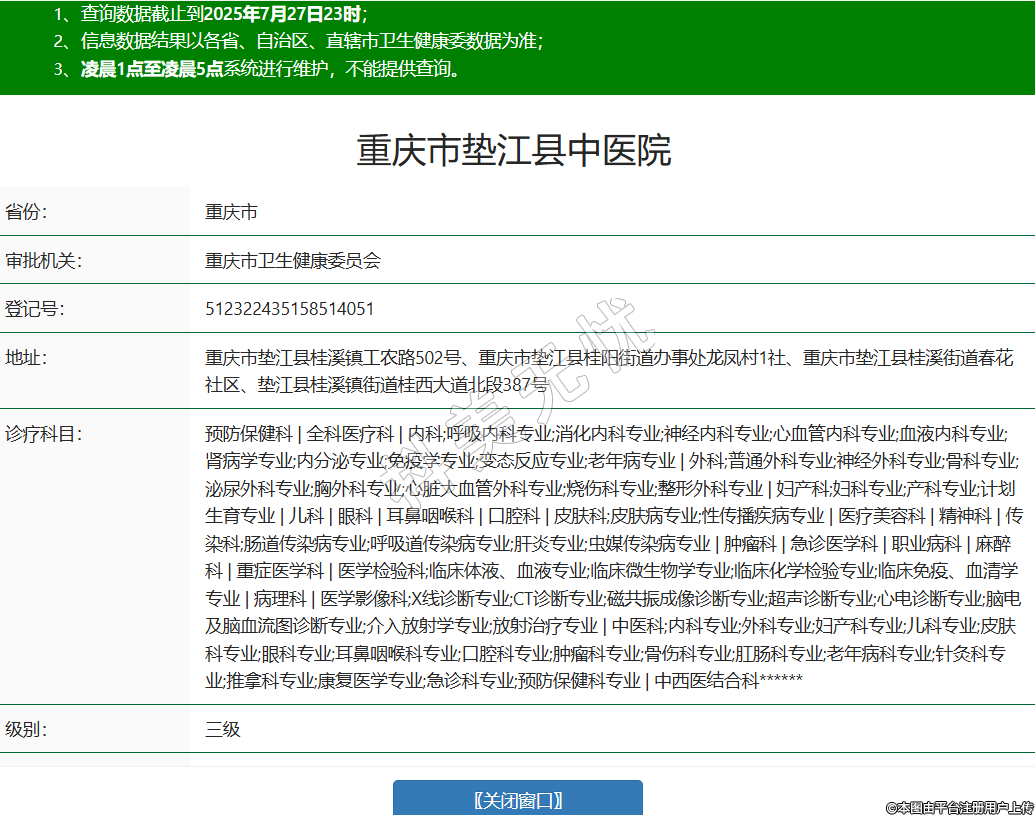Select the 登记号 field label
Viewport: 1035px width, 815px height.
click(35, 309)
